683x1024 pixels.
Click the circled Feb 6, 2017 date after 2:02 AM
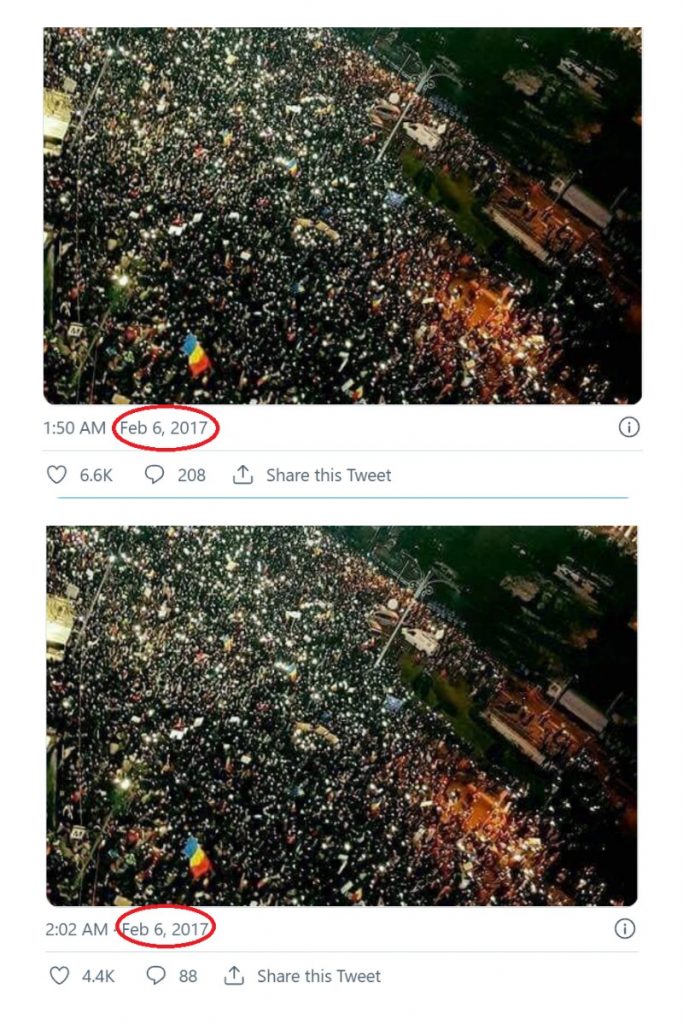click(x=166, y=929)
